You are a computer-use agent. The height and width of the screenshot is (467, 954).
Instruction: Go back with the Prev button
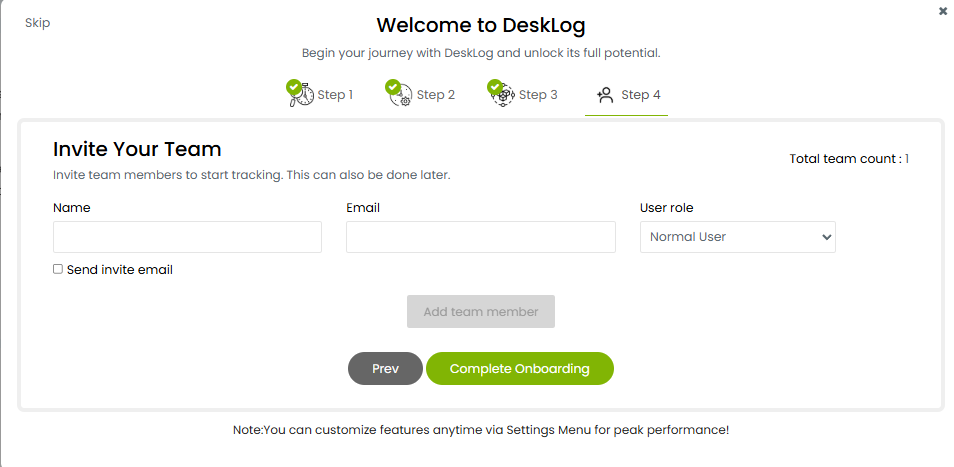385,368
